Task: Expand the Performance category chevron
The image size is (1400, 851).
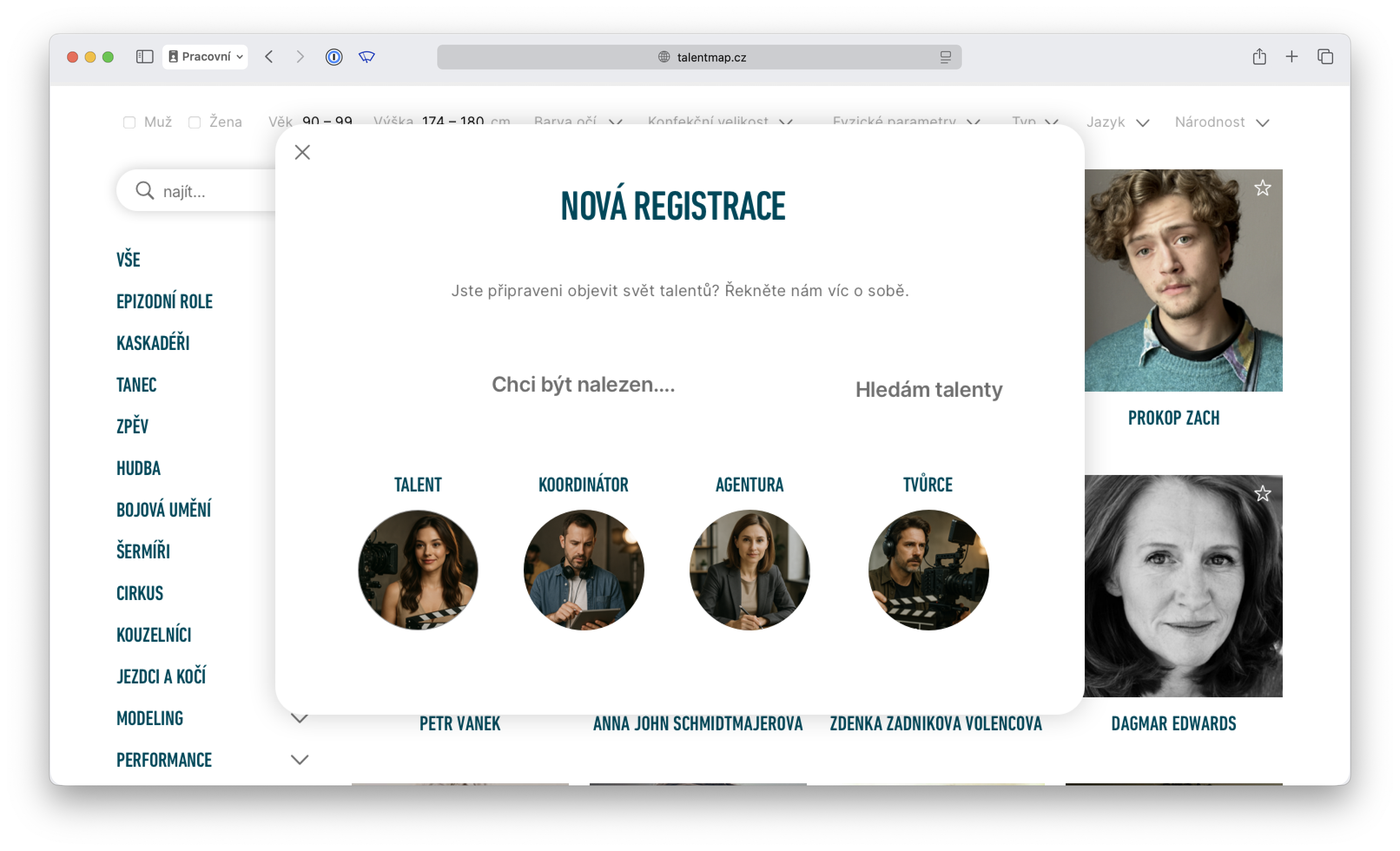Action: (x=300, y=760)
